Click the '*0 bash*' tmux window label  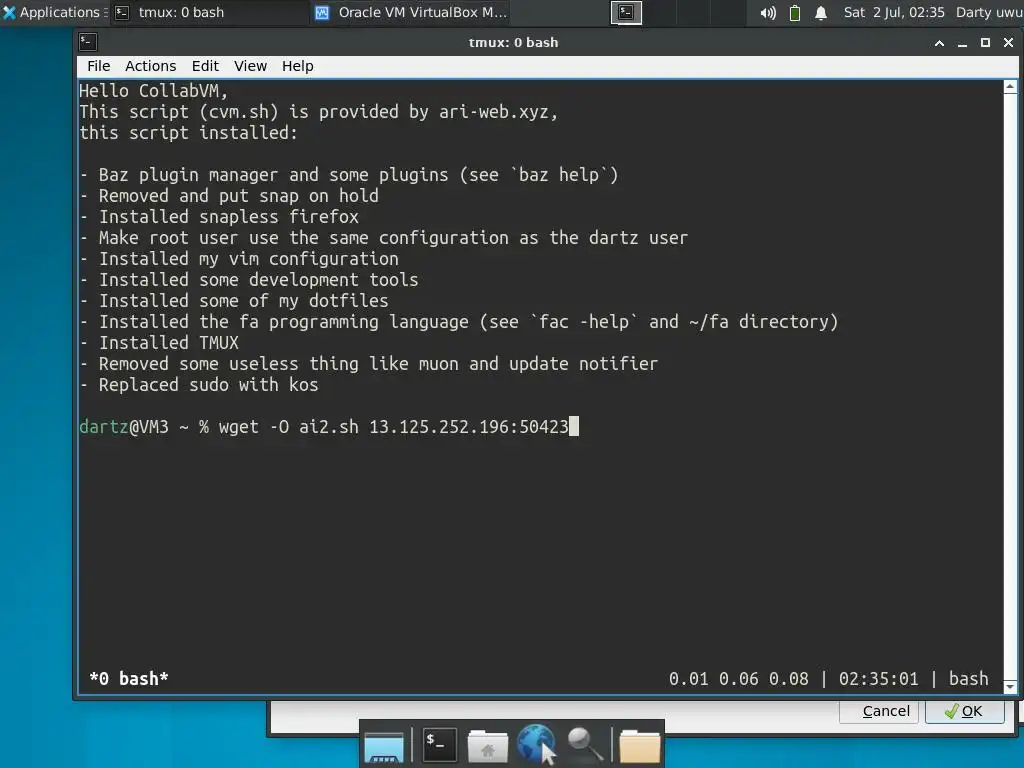tap(129, 679)
